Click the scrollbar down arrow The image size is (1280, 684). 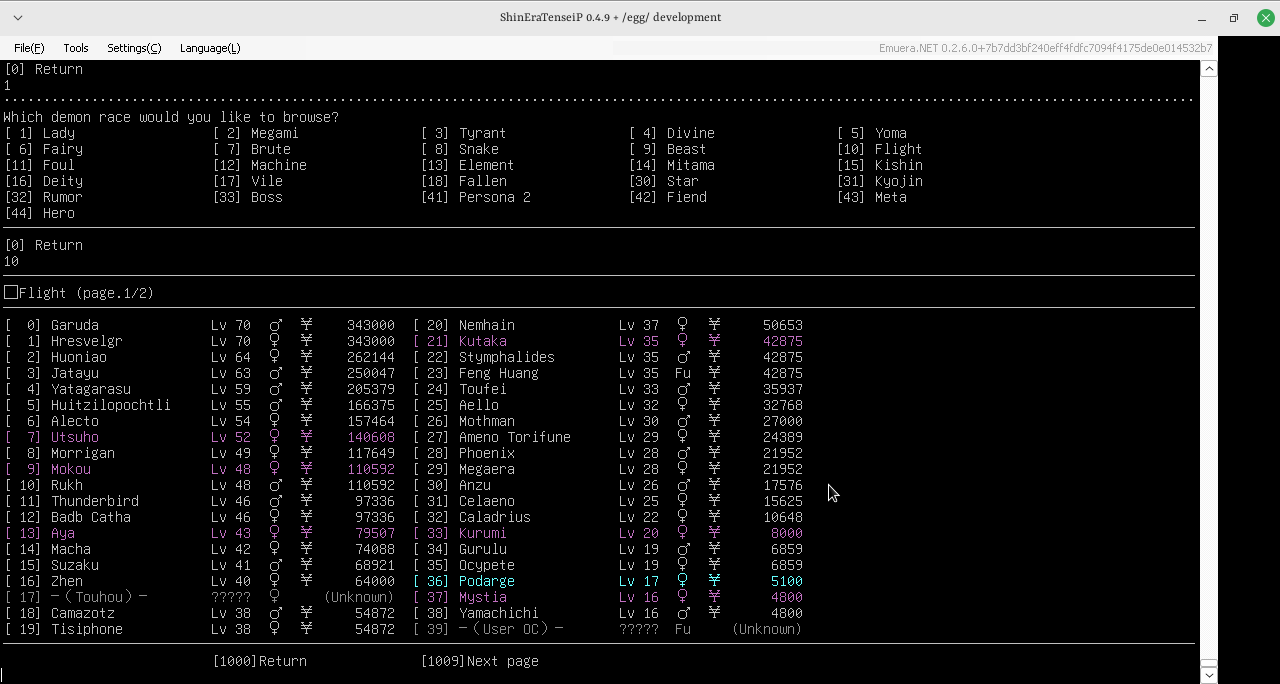pyautogui.click(x=1209, y=675)
